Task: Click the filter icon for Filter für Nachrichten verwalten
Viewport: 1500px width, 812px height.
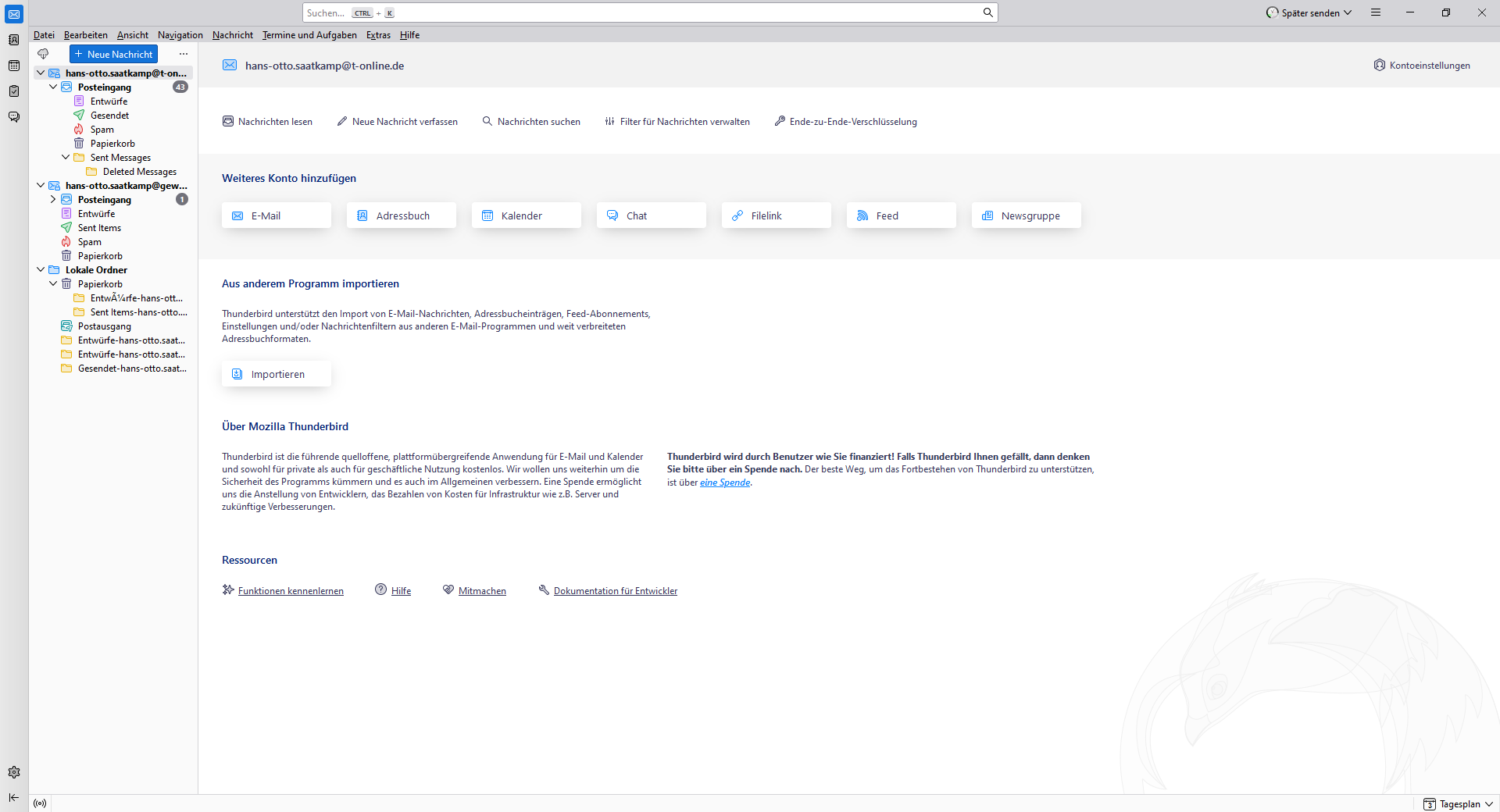Action: click(610, 121)
